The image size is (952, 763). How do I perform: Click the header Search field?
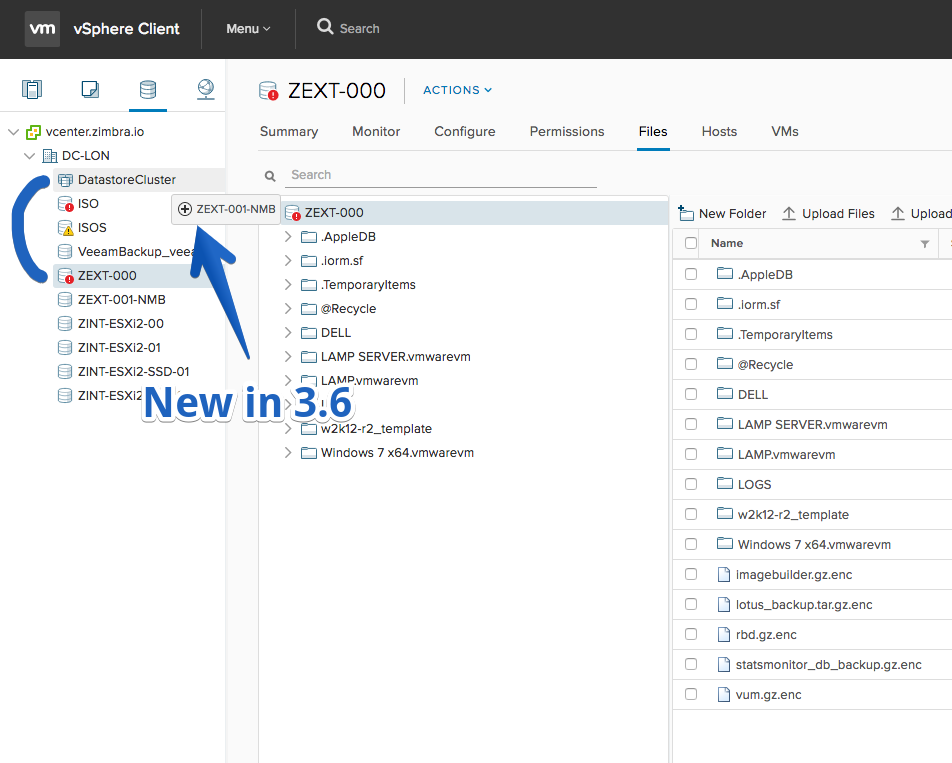[x=359, y=29]
